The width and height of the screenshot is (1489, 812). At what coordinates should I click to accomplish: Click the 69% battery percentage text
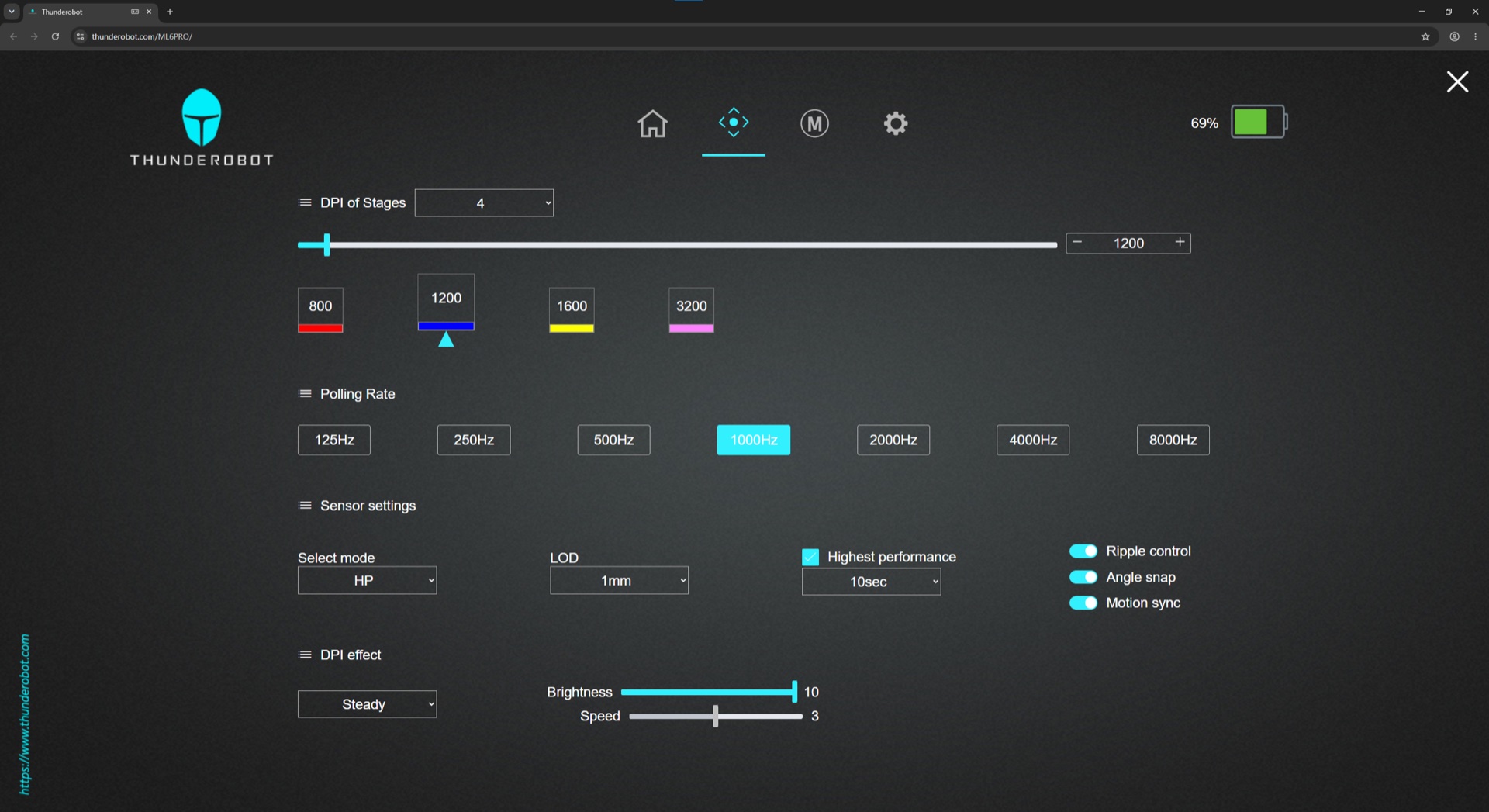[1204, 123]
